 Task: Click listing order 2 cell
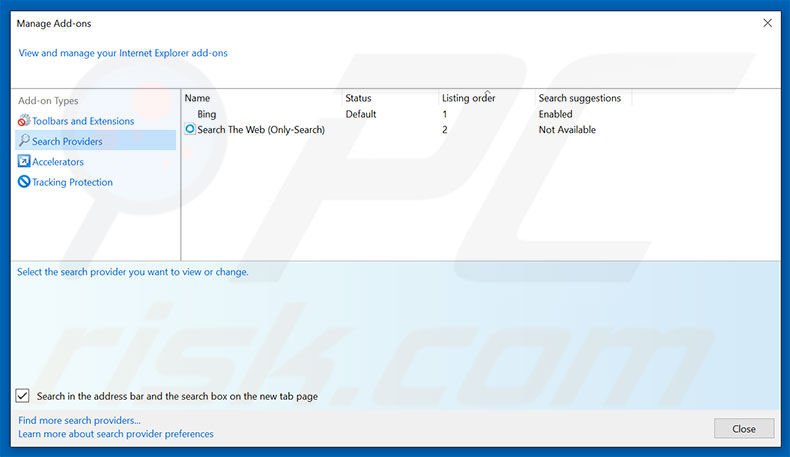pyautogui.click(x=444, y=129)
